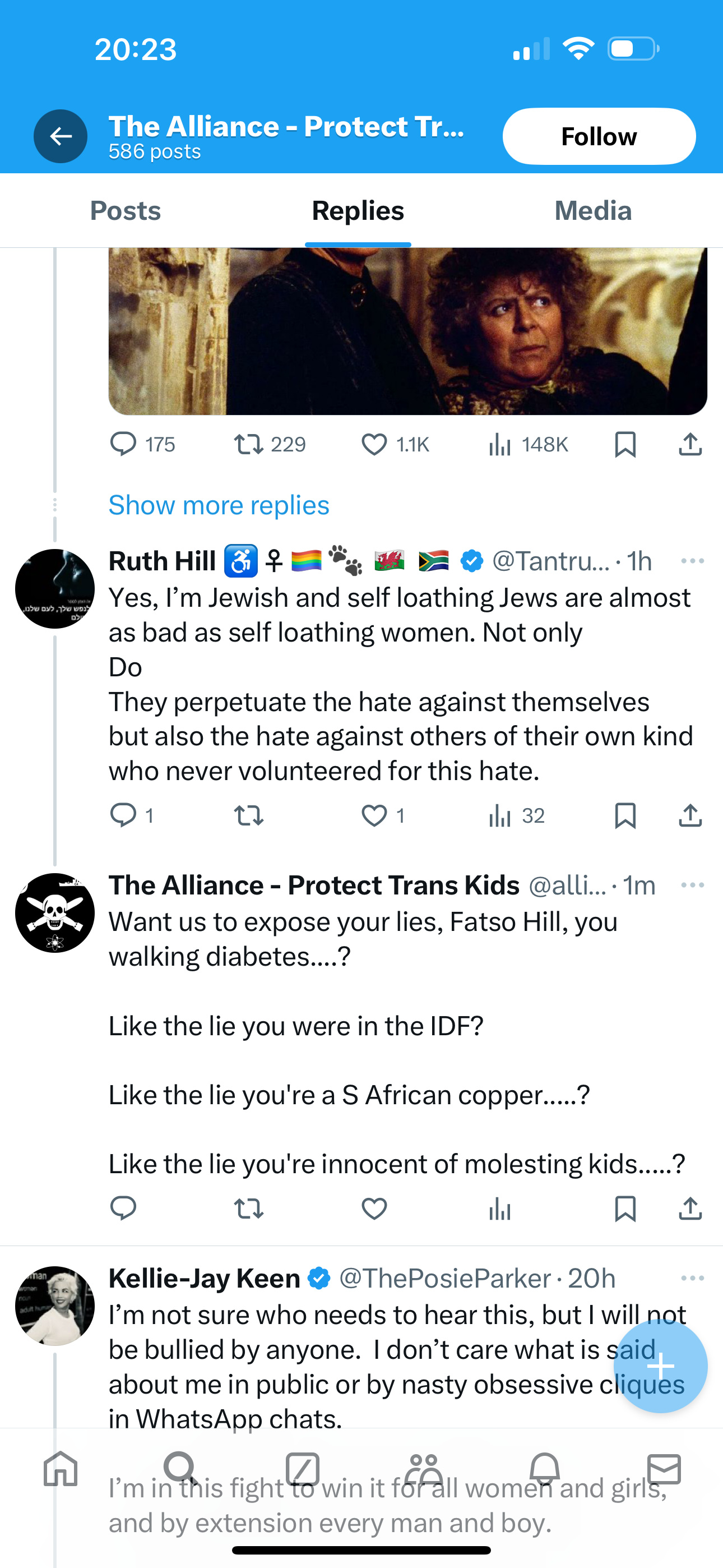The width and height of the screenshot is (723, 1568).
Task: Open the Search tab in bottom bar
Action: point(180,1468)
